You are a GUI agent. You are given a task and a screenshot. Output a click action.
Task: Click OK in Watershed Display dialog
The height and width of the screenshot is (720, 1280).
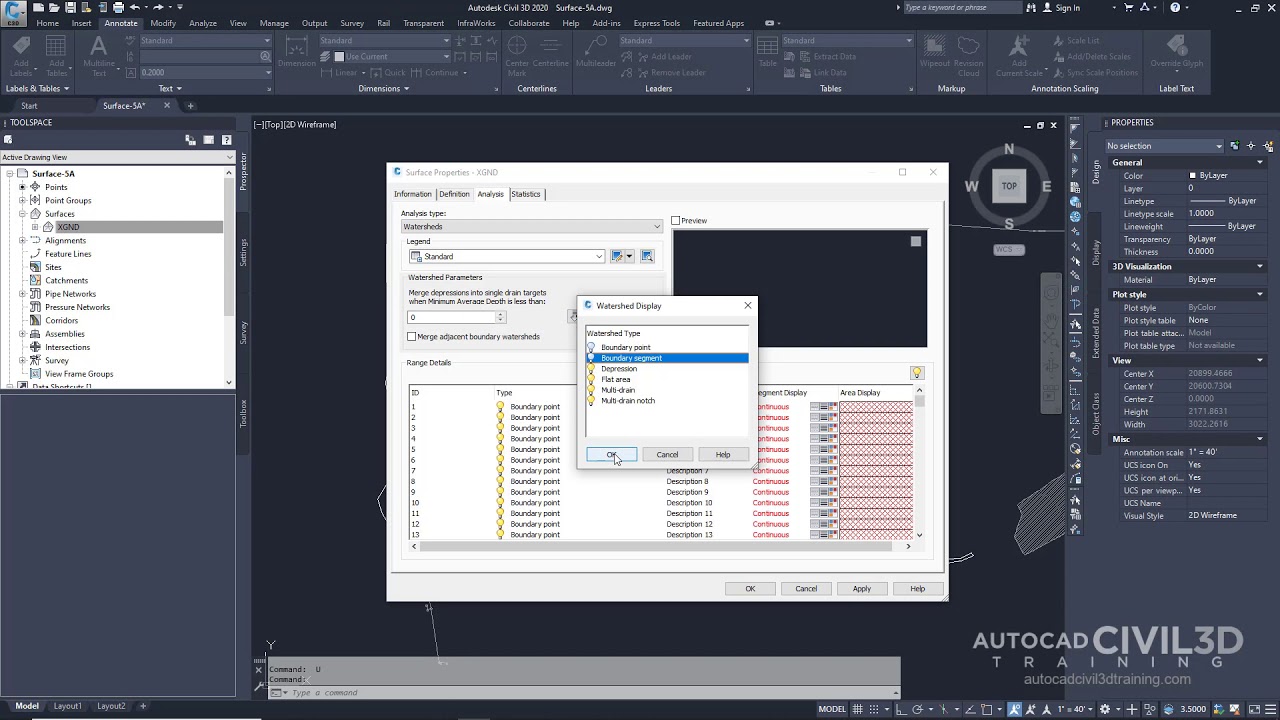pyautogui.click(x=611, y=455)
